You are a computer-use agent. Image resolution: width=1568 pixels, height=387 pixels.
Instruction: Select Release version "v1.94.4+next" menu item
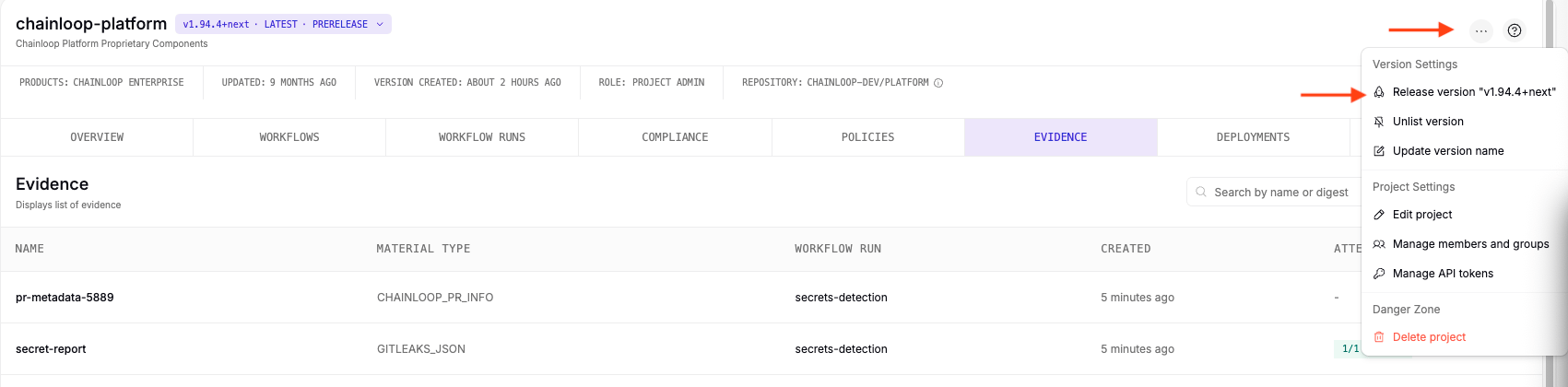point(1463,92)
